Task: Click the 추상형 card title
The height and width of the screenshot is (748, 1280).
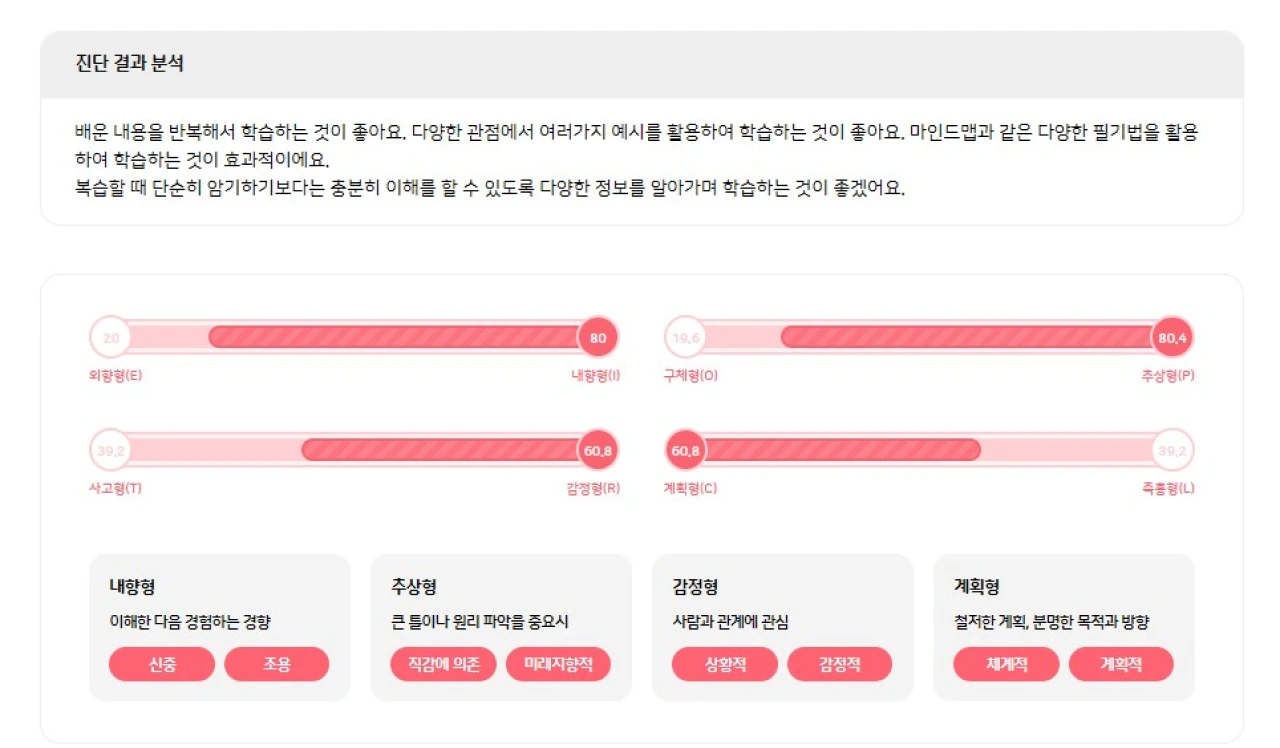Action: pyautogui.click(x=414, y=587)
